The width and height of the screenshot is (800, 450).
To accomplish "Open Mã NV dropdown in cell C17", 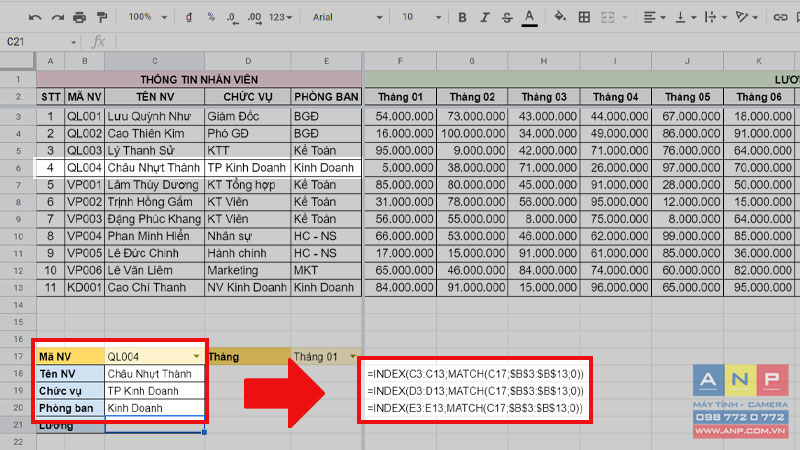I will [196, 356].
